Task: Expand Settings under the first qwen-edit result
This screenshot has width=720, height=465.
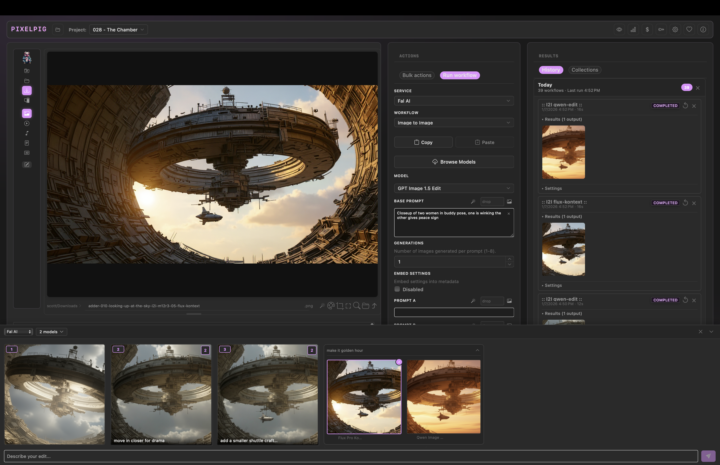Action: click(x=551, y=188)
